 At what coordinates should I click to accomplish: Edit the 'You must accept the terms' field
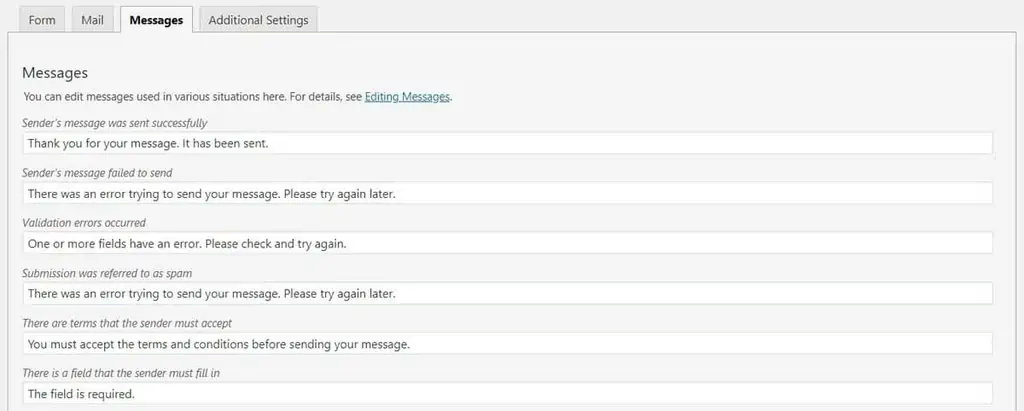pos(507,344)
